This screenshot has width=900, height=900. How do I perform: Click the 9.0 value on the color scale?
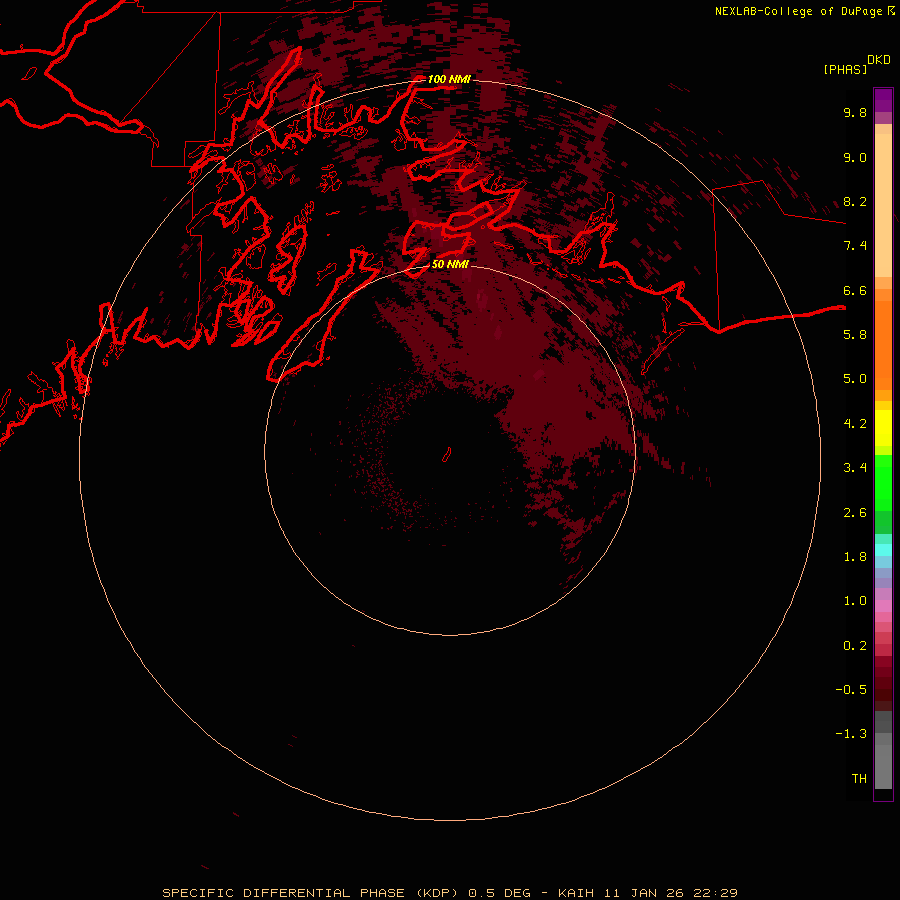tap(855, 157)
